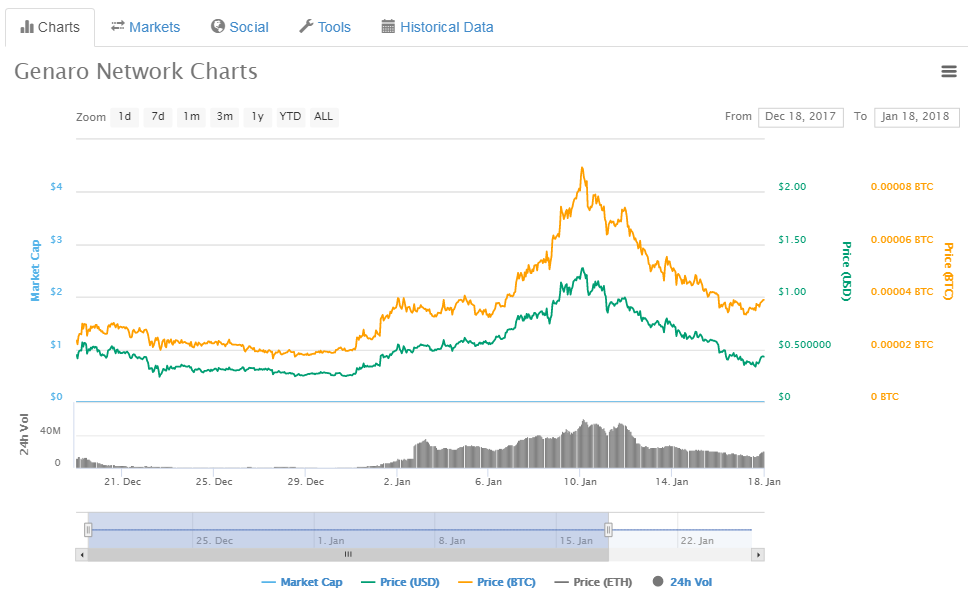977x597 pixels.
Task: Set zoom to 1d
Action: point(125,117)
